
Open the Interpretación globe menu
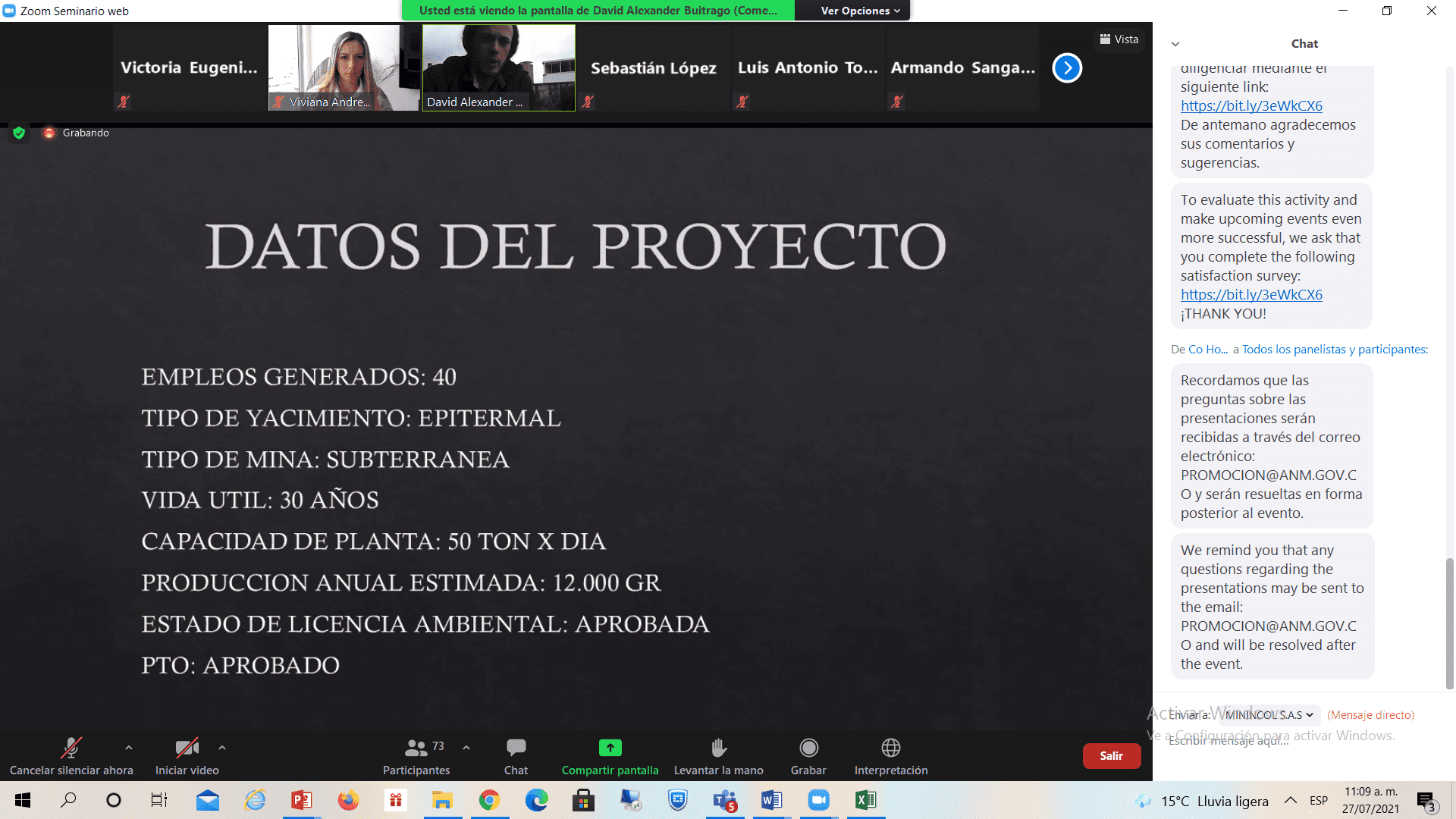tap(891, 757)
